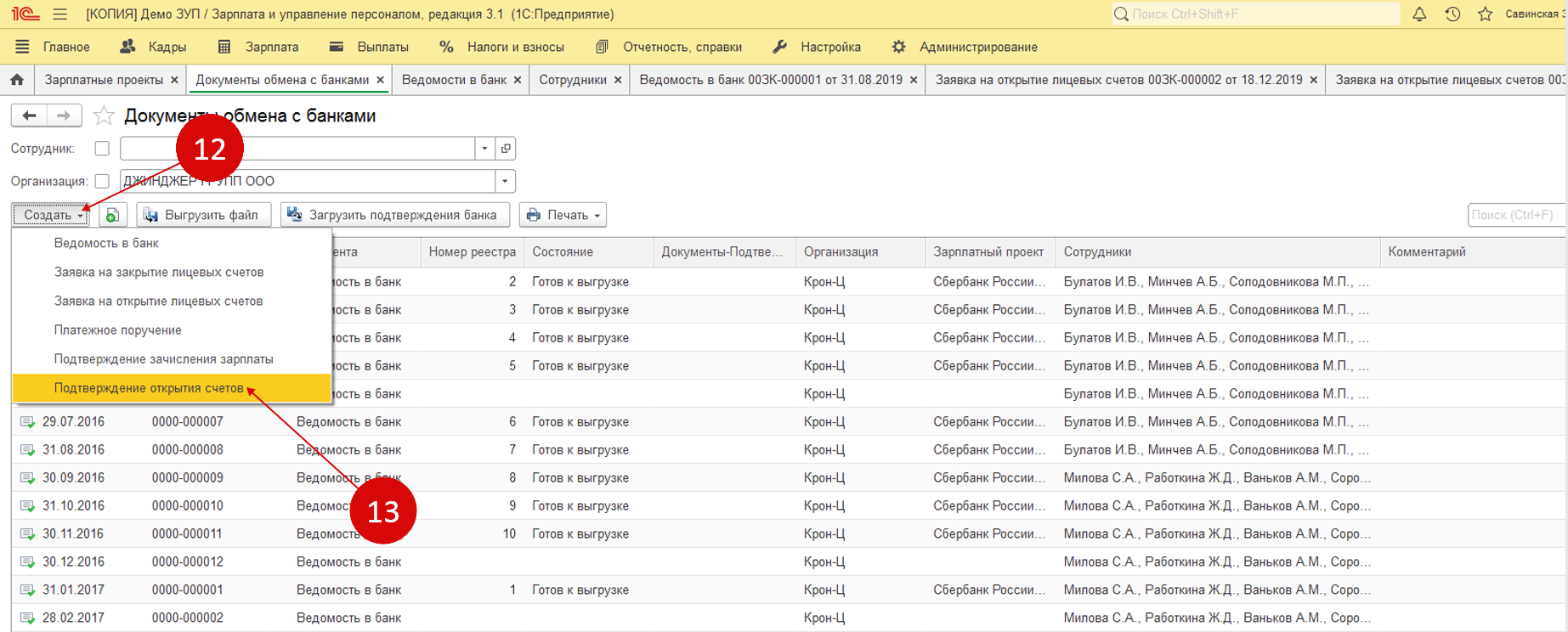Choose Заявка на открытие лицевых счетов
Image resolution: width=1568 pixels, height=632 pixels.
158,302
